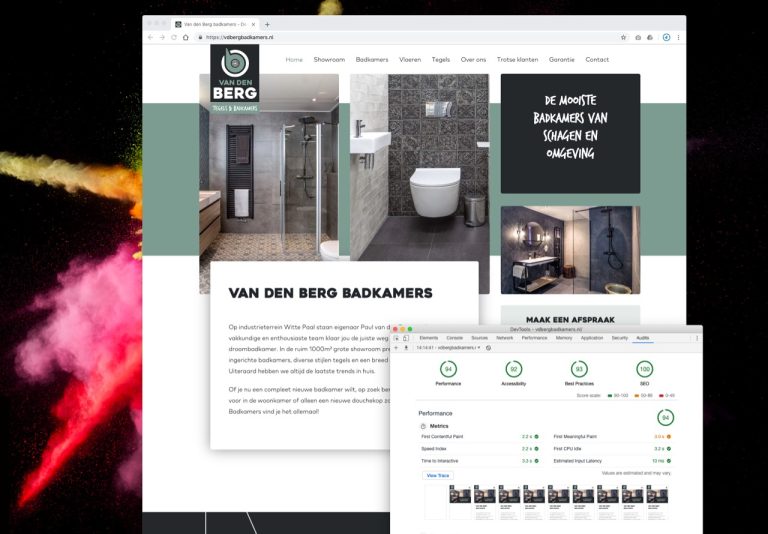Open a new tab with the plus button
The height and width of the screenshot is (534, 768).
[x=267, y=24]
